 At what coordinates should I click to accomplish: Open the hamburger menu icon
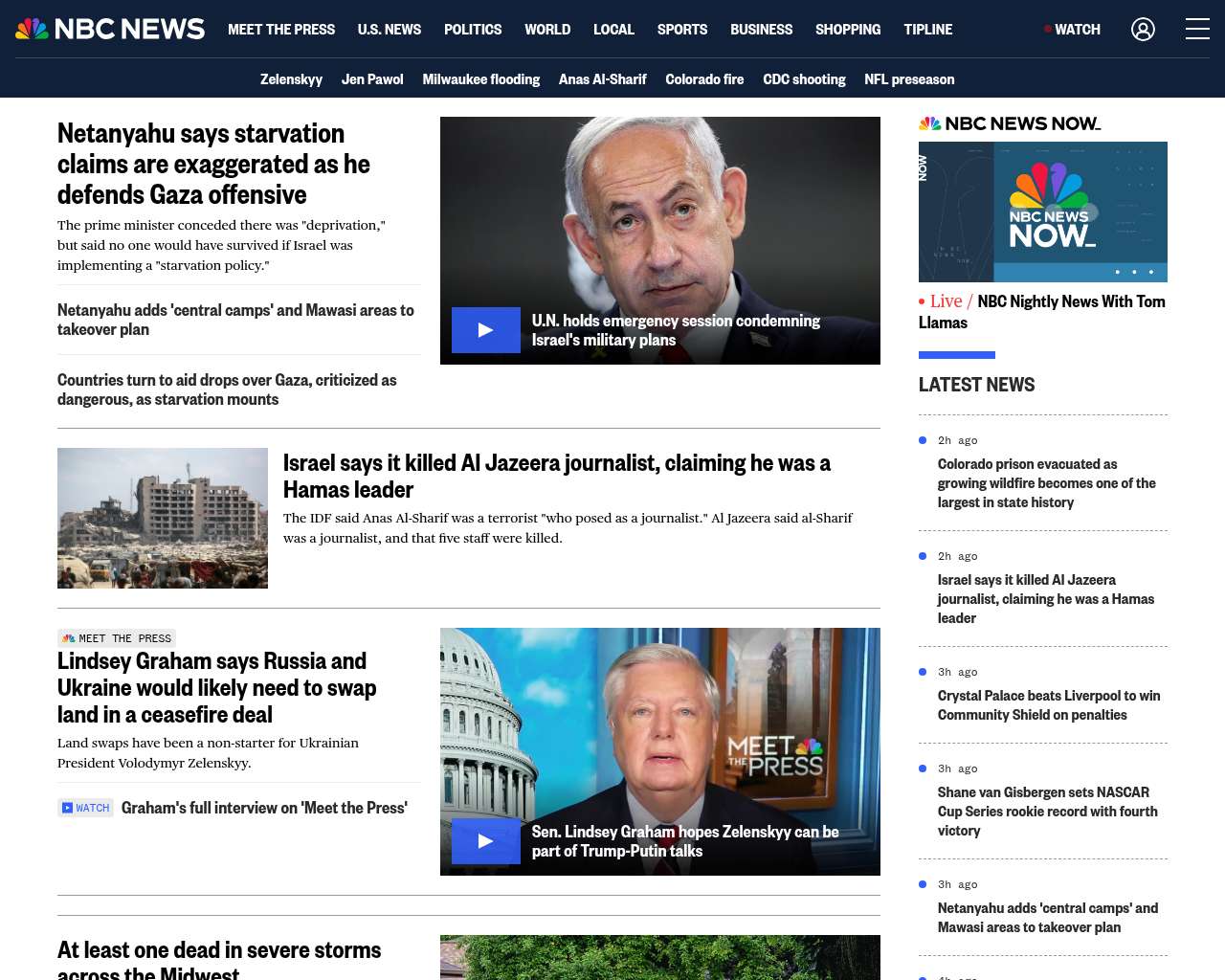tap(1197, 29)
